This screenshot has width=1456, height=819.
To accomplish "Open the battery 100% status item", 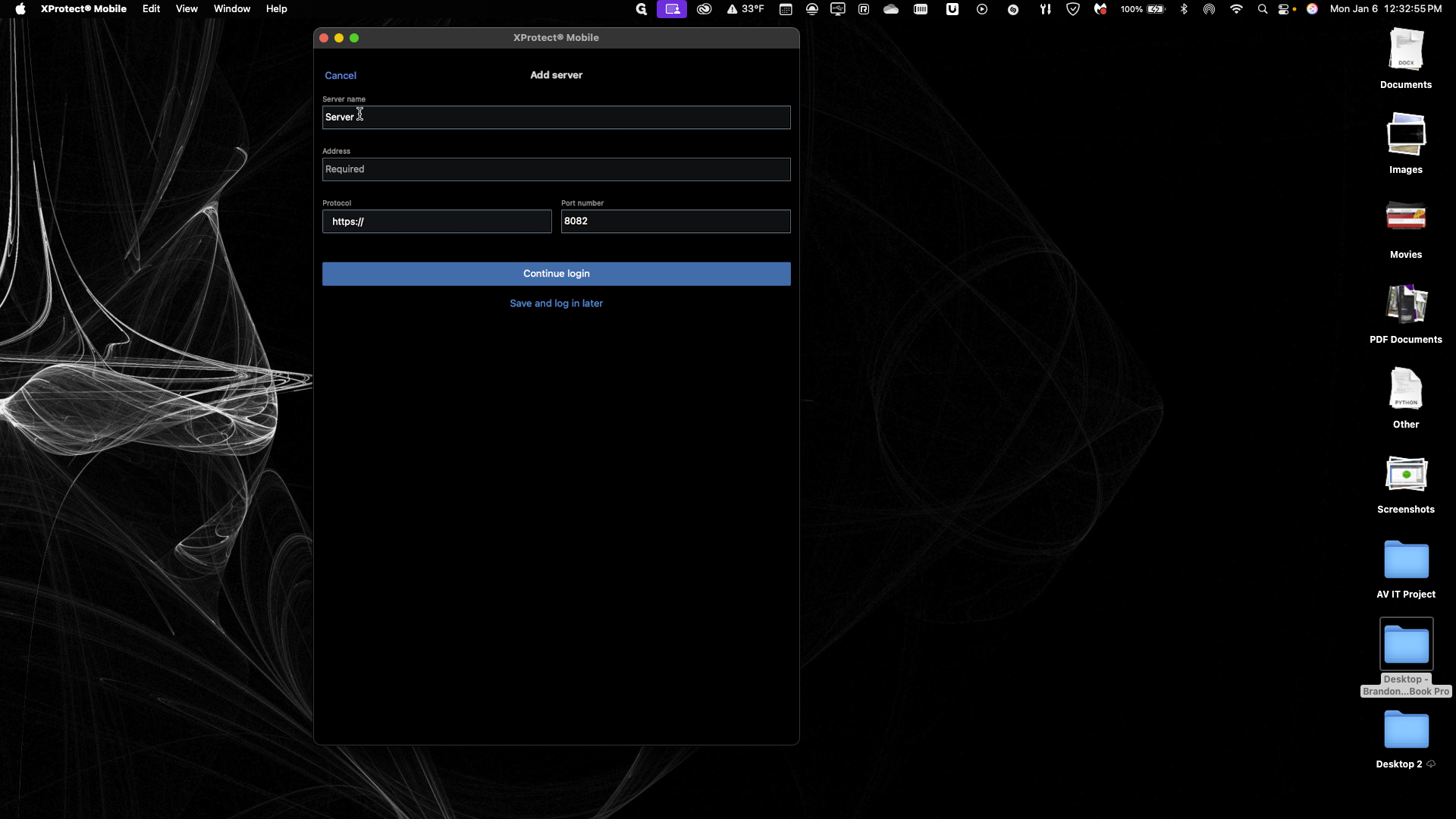I will pyautogui.click(x=1143, y=9).
